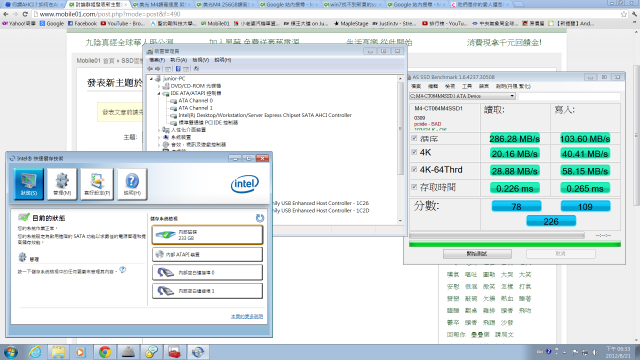This screenshot has height=360, width=640.
Task: Click Device Manager blue help toolbar icon
Action: click(178, 69)
